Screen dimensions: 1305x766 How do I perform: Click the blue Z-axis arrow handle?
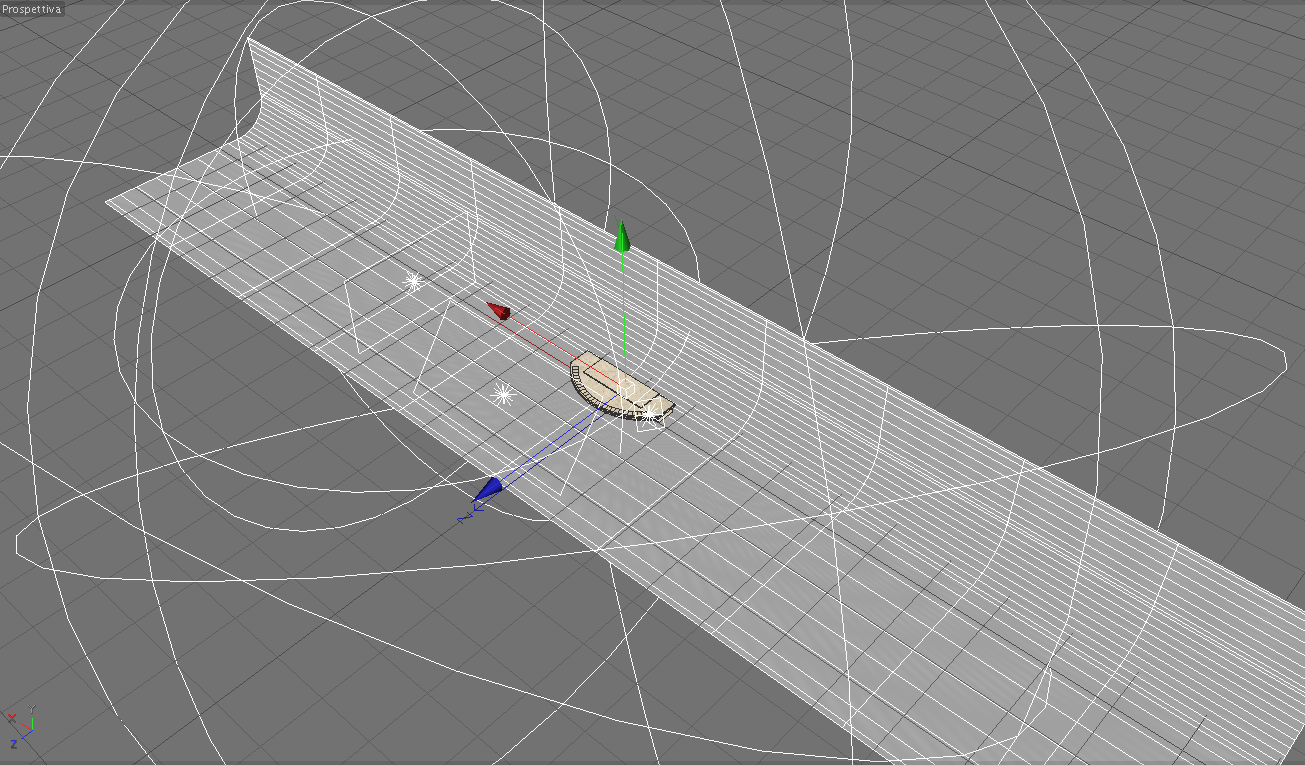pos(487,489)
